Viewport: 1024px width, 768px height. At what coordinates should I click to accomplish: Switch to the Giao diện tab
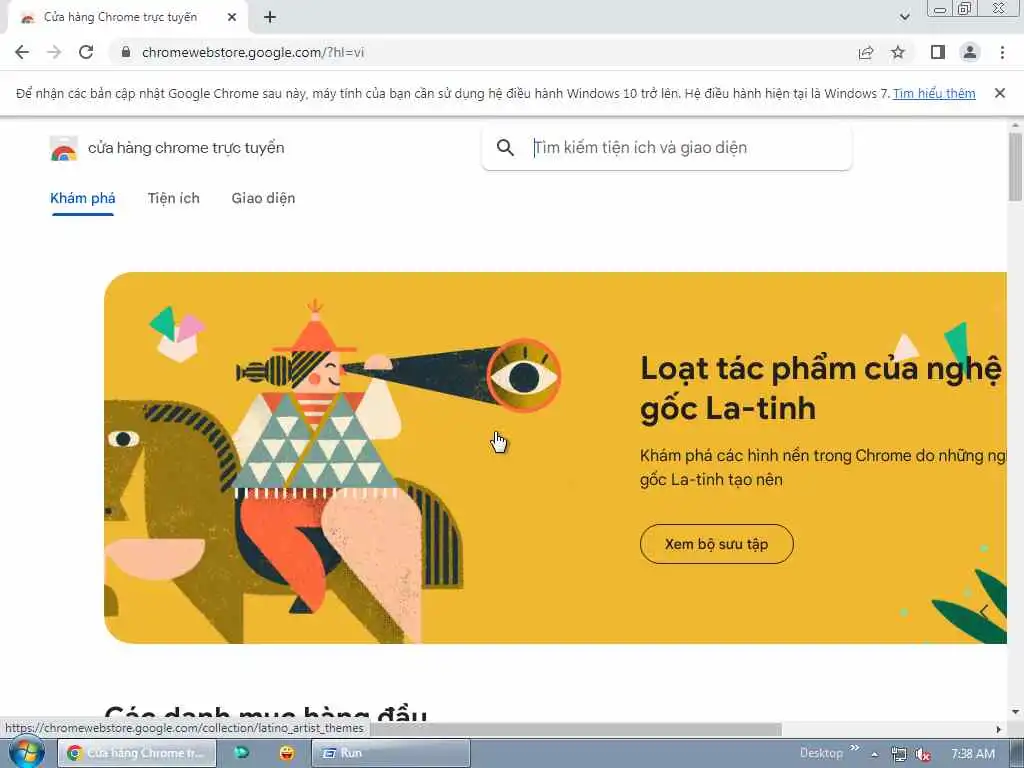point(263,199)
